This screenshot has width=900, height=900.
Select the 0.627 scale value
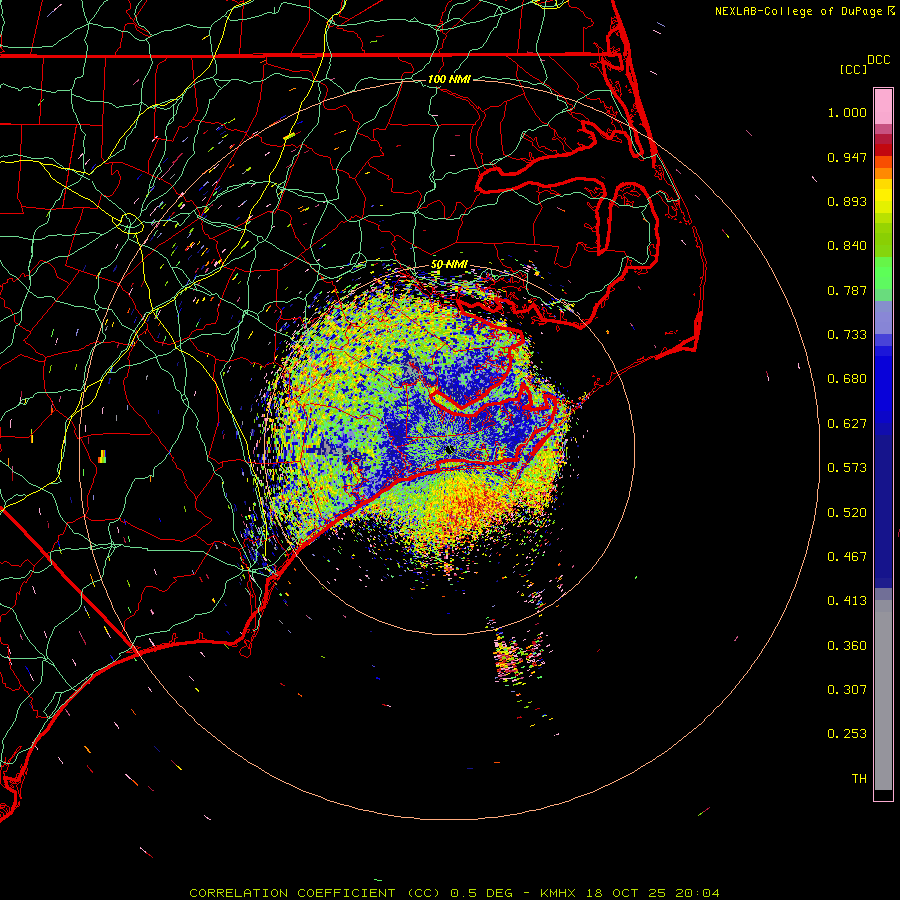pyautogui.click(x=847, y=424)
